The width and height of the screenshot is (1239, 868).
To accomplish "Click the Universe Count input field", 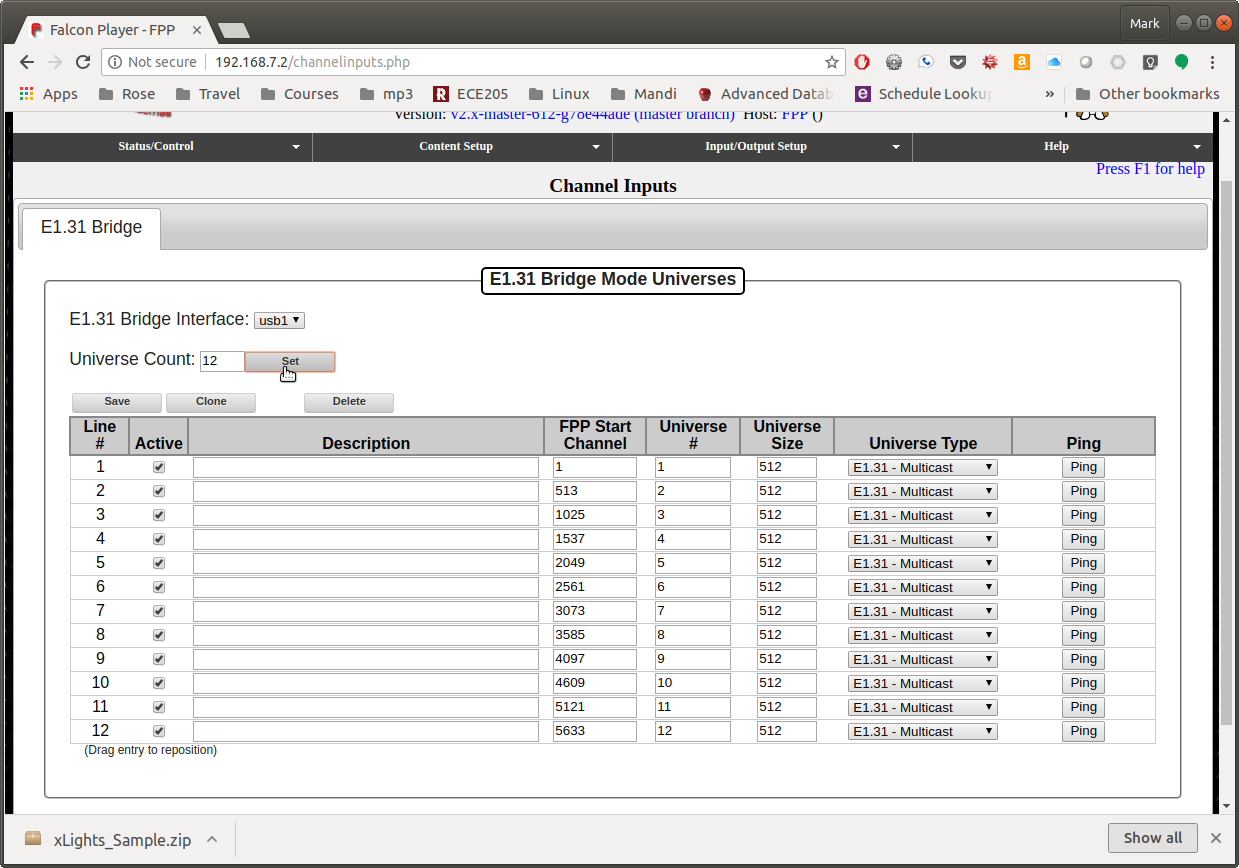I will pyautogui.click(x=221, y=361).
